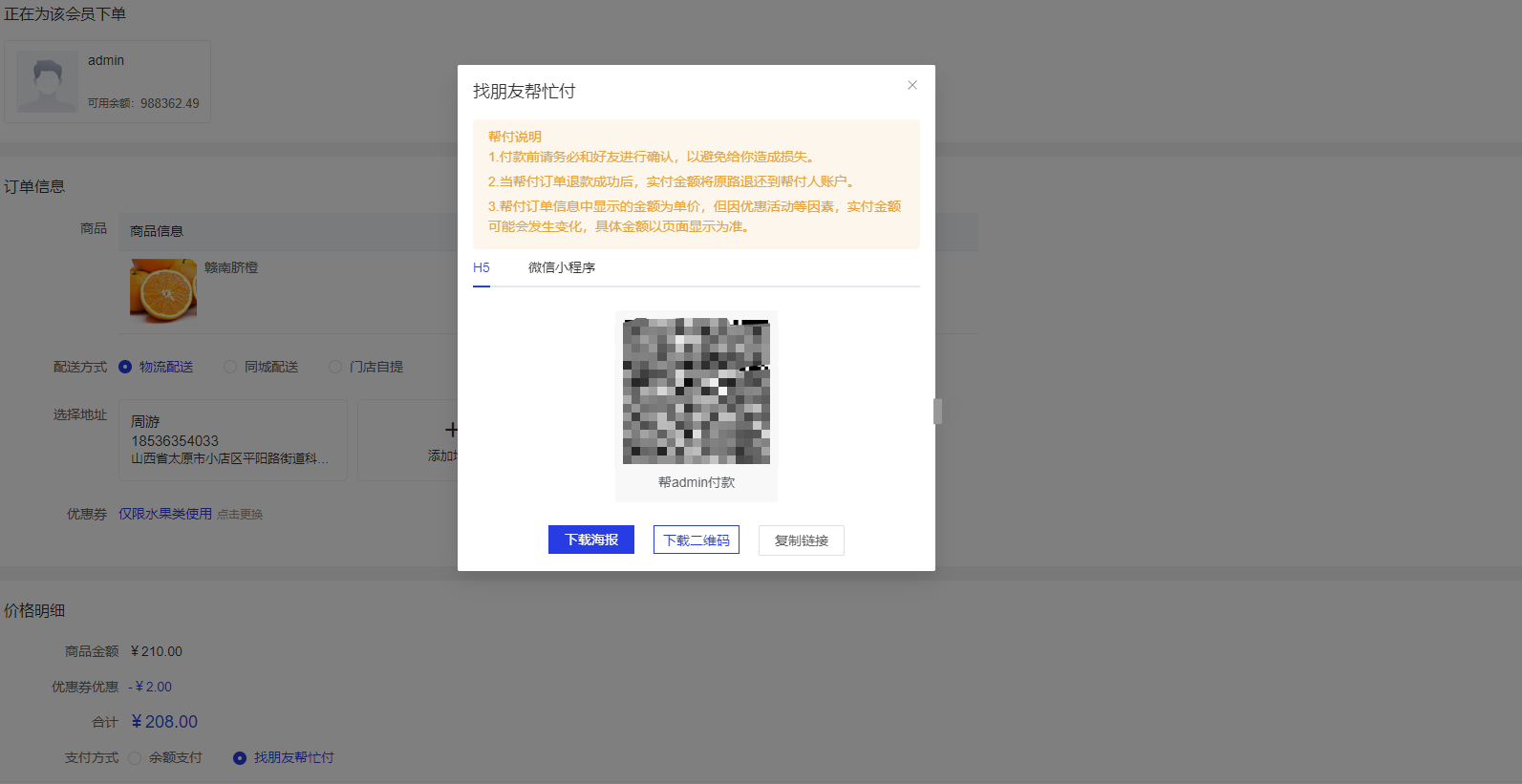Click the admin user avatar icon
Image resolution: width=1522 pixels, height=784 pixels.
click(47, 82)
